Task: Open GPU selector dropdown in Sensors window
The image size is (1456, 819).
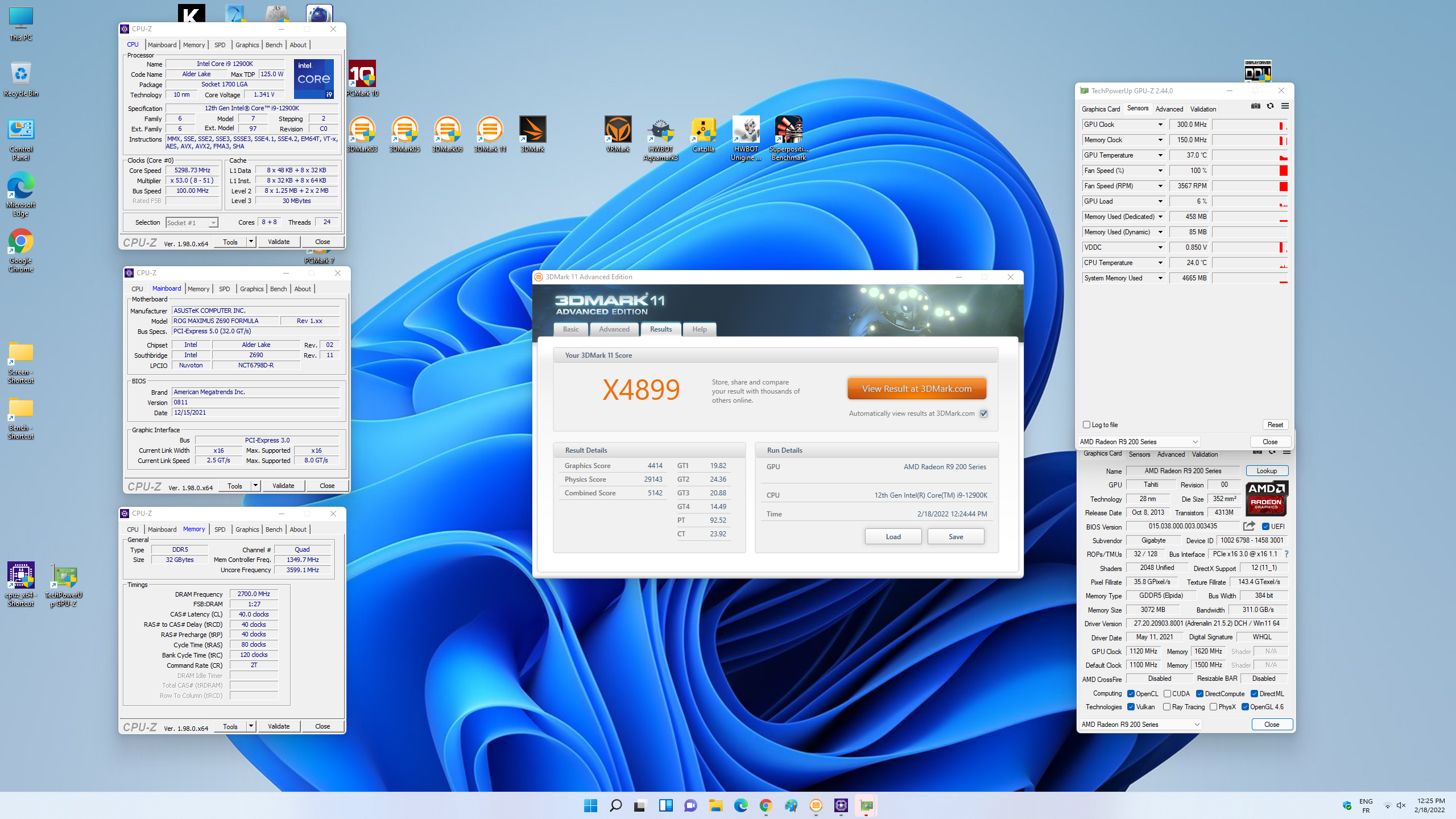Action: point(1139,442)
